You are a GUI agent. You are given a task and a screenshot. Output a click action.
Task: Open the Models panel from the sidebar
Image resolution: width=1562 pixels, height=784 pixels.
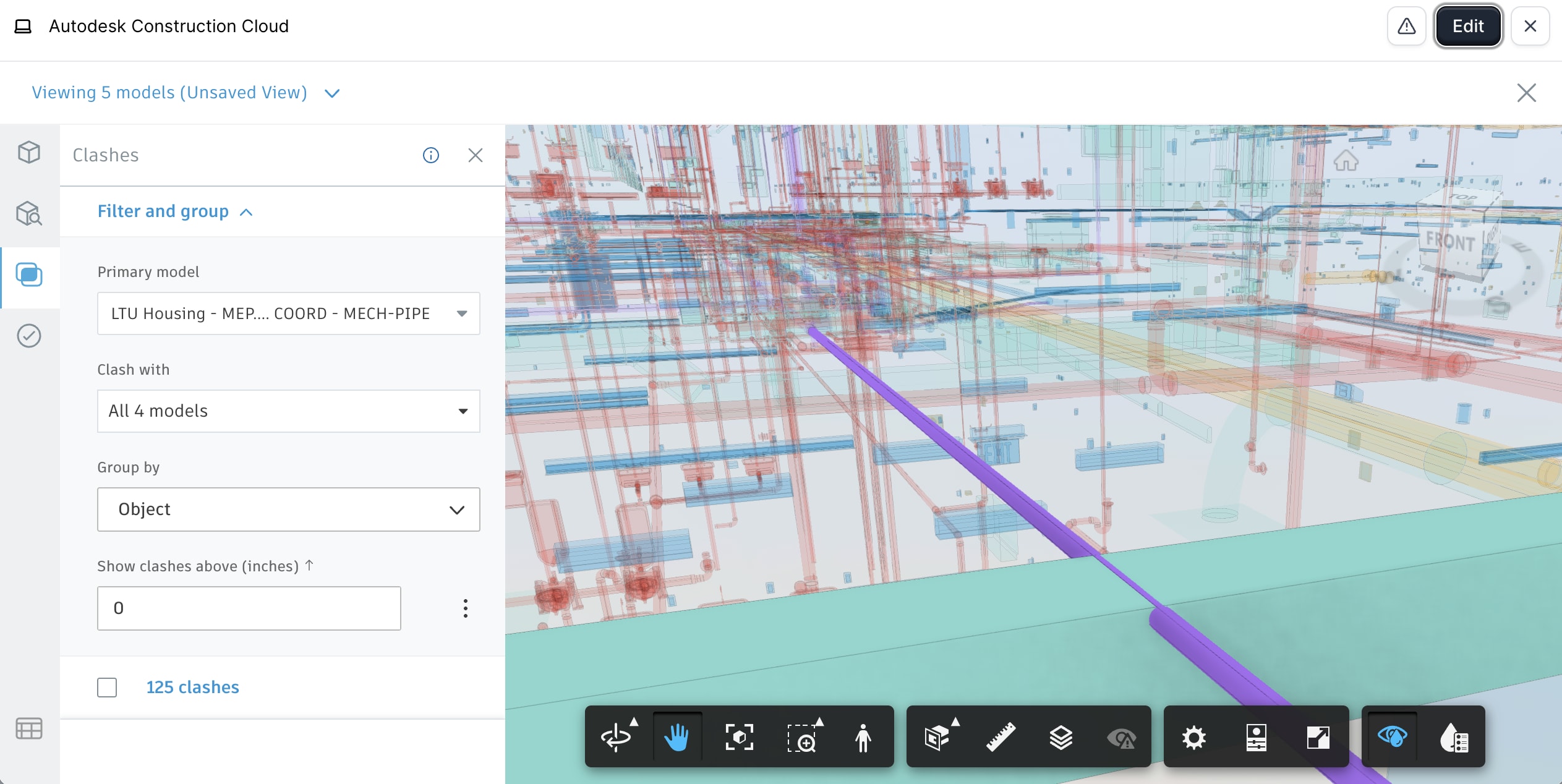coord(28,152)
